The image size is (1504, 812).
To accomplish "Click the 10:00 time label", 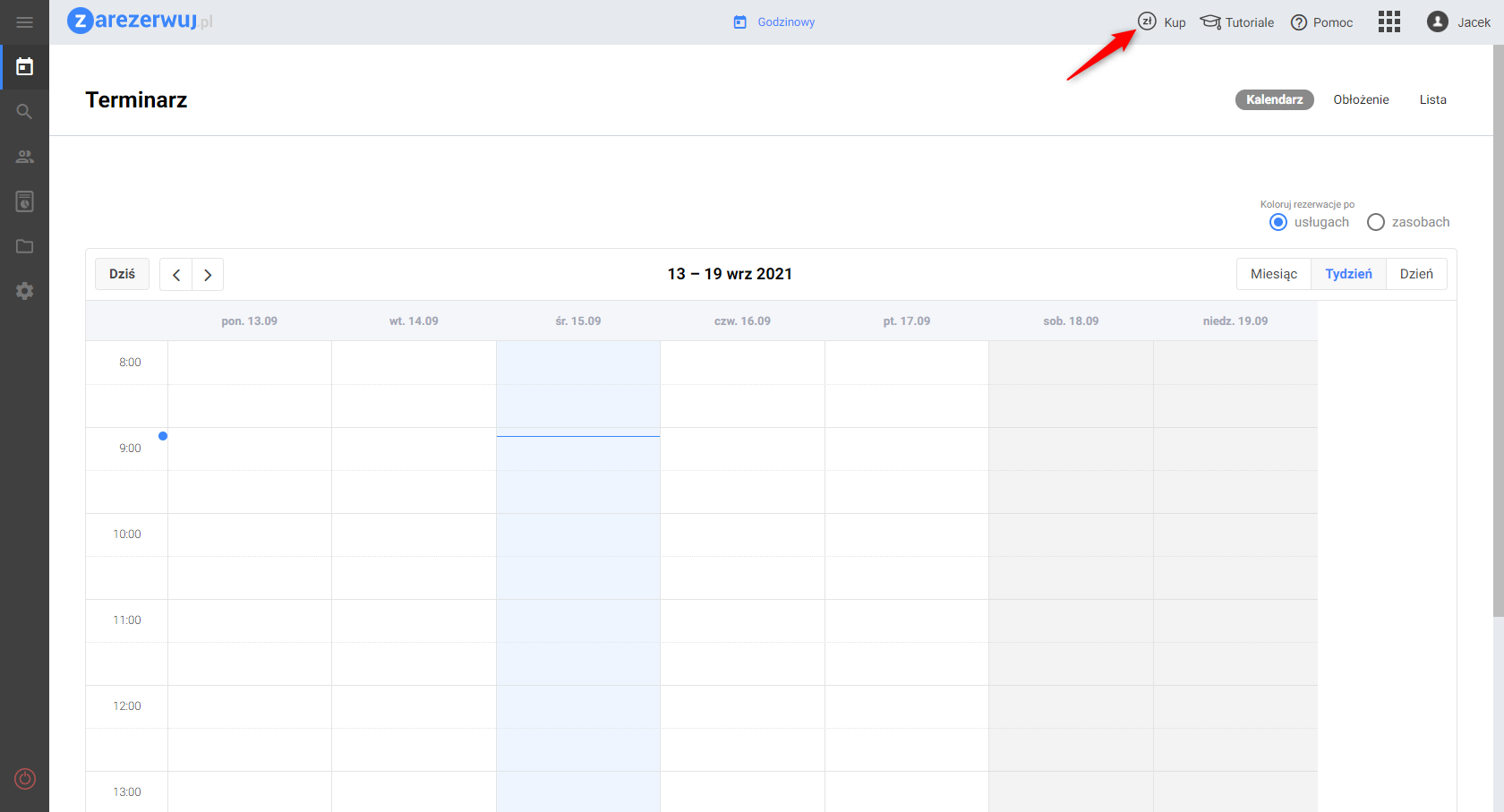I will point(127,534).
